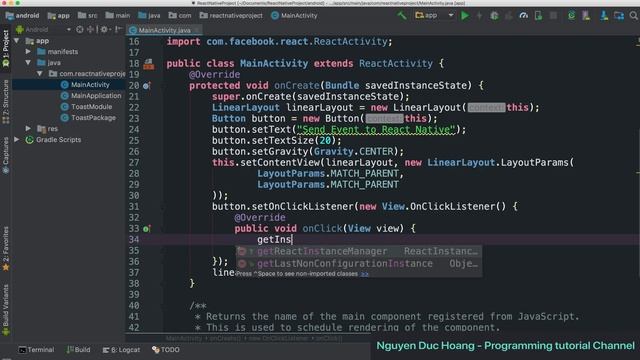Click the main breadcrumb in navigation bar
Screen dimensions: 640x360
tap(118, 16)
